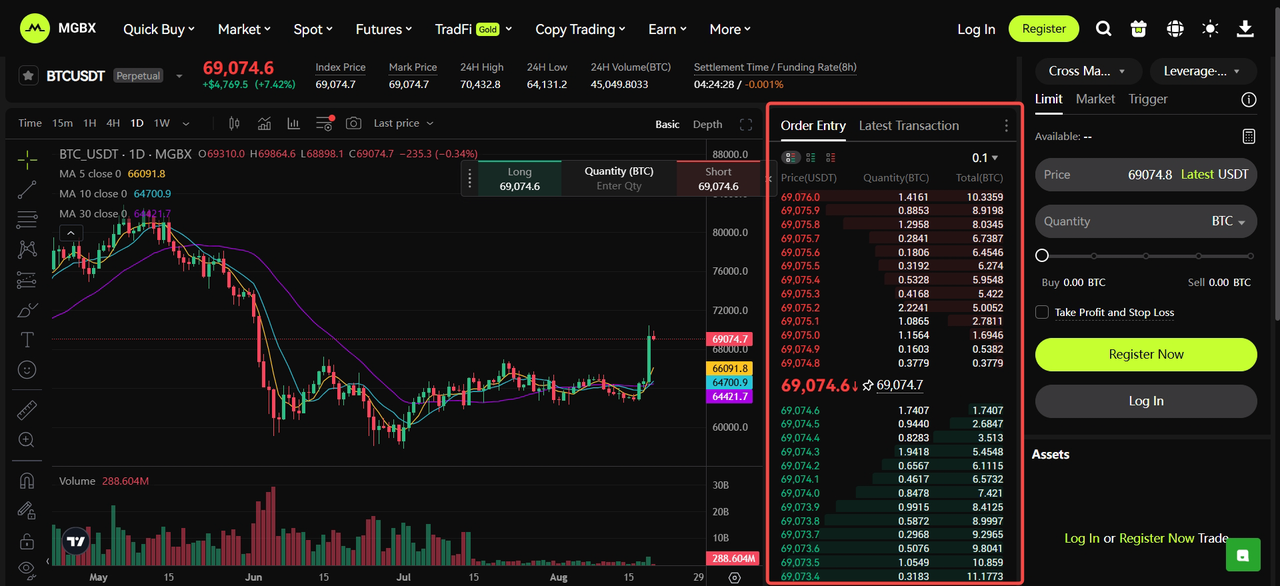Open the TradFi Gold menu
Image resolution: width=1280 pixels, height=586 pixels.
(473, 29)
